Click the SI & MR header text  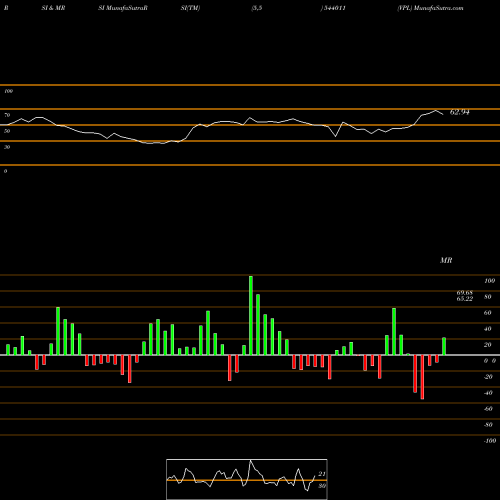point(53,8)
